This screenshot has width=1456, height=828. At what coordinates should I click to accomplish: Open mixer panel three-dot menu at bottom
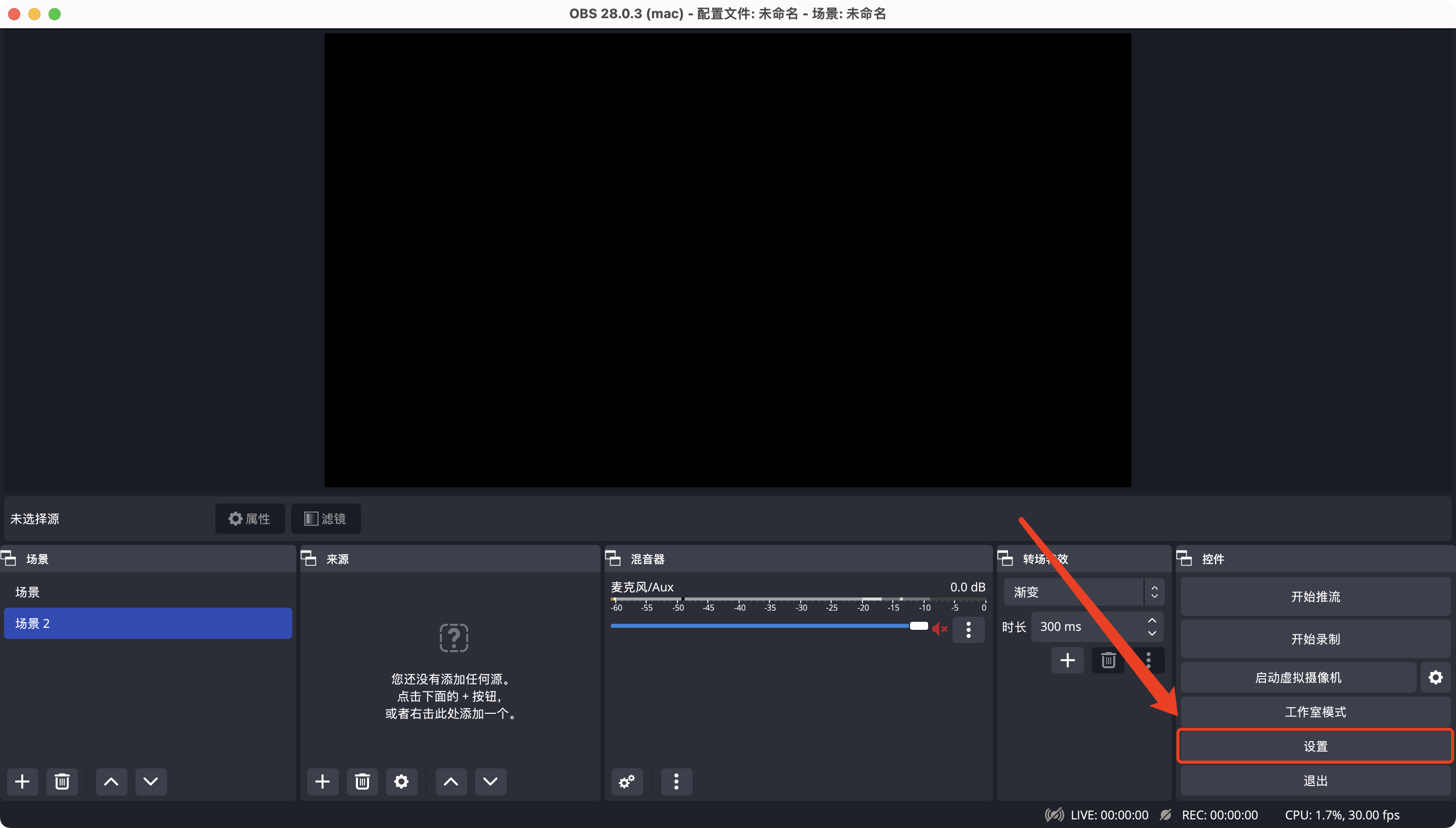coord(676,781)
